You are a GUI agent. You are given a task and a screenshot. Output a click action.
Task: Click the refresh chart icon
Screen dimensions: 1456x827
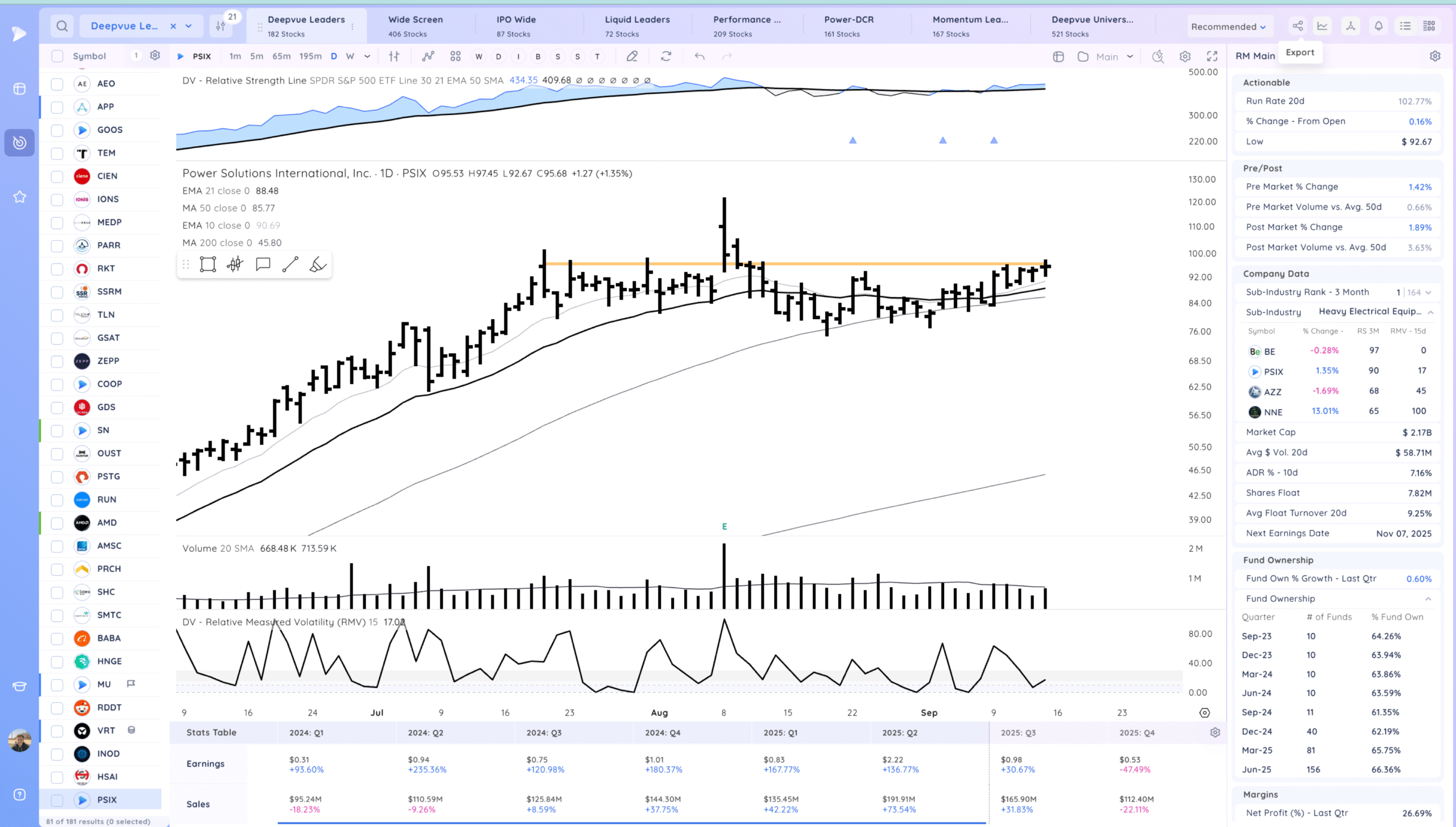click(666, 56)
